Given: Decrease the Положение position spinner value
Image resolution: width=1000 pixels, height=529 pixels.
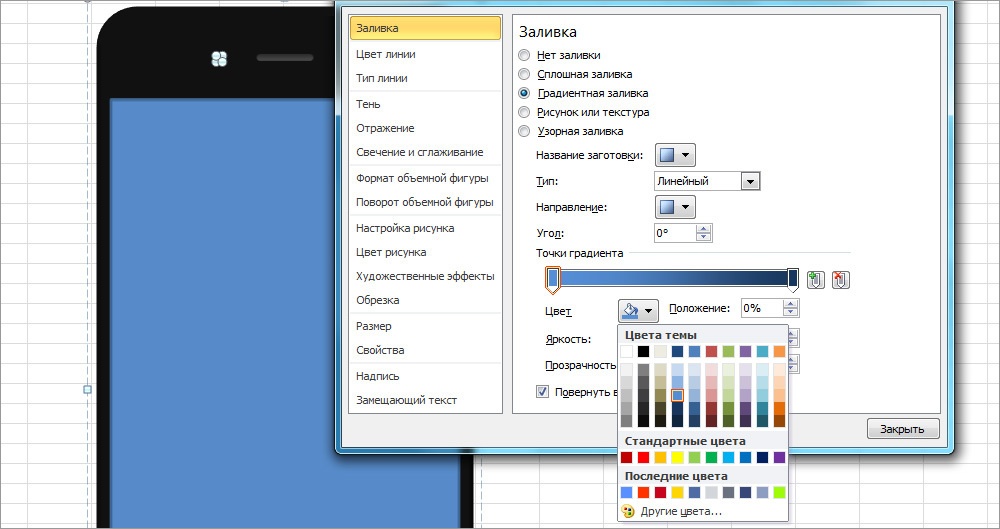Looking at the screenshot, I should point(791,313).
